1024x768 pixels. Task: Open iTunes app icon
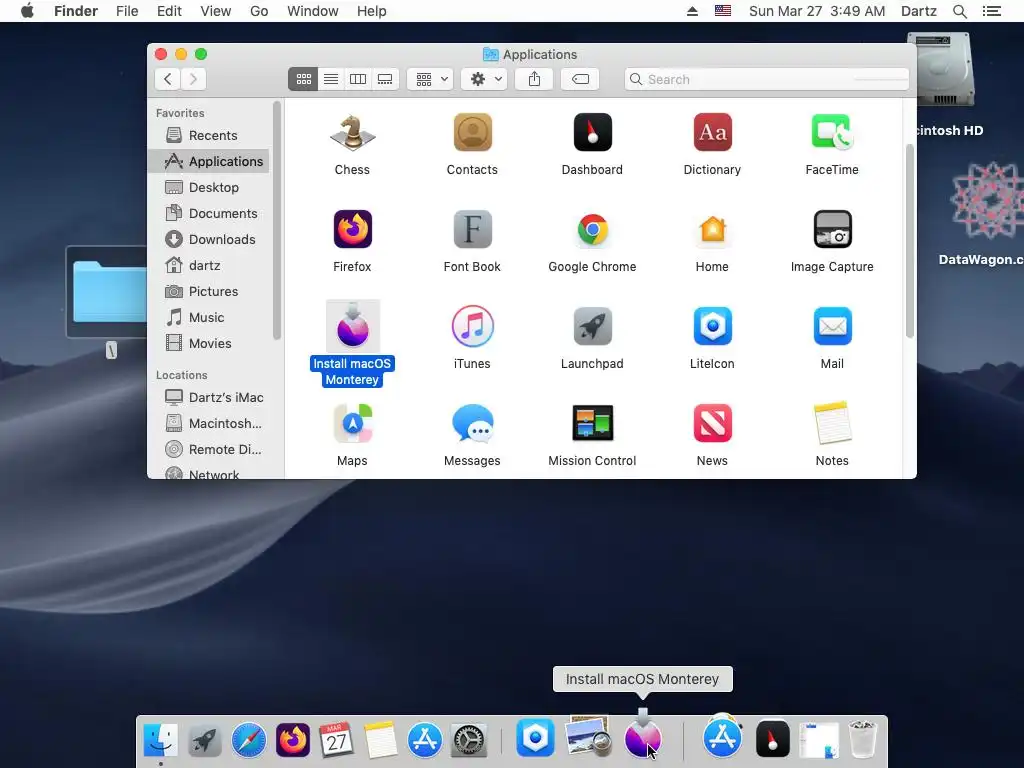(472, 326)
